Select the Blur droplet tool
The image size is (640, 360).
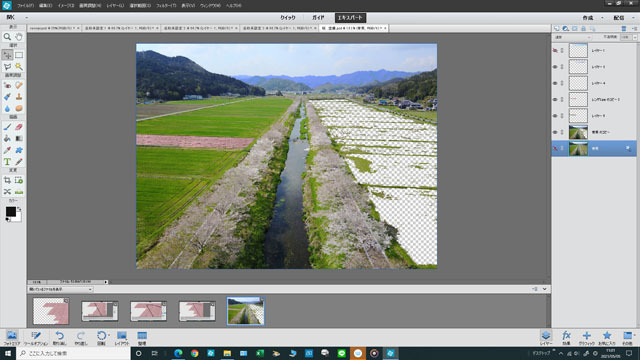(7, 108)
